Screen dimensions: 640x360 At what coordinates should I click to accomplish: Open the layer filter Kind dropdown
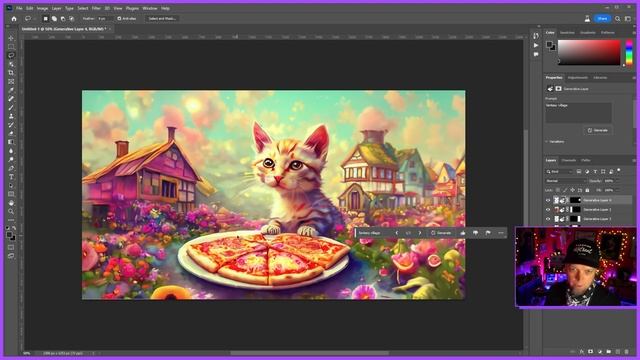(x=559, y=171)
